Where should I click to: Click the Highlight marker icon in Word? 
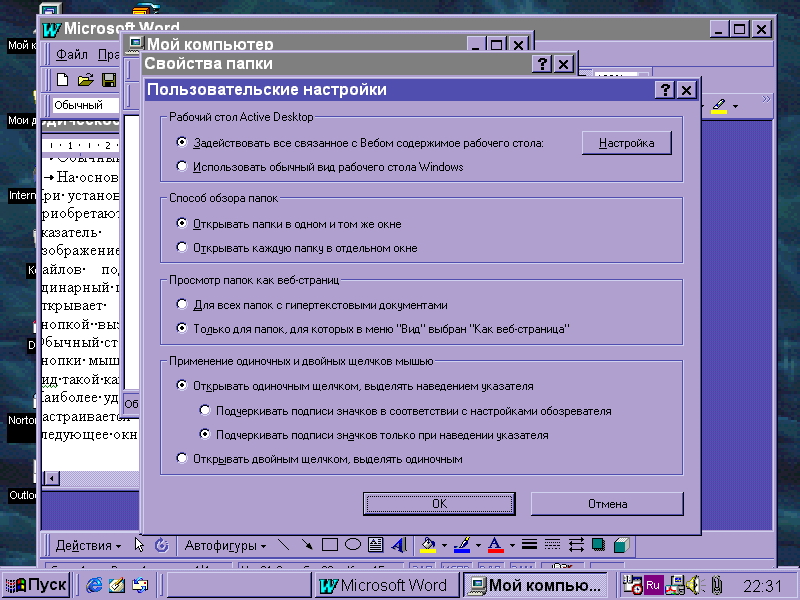719,106
